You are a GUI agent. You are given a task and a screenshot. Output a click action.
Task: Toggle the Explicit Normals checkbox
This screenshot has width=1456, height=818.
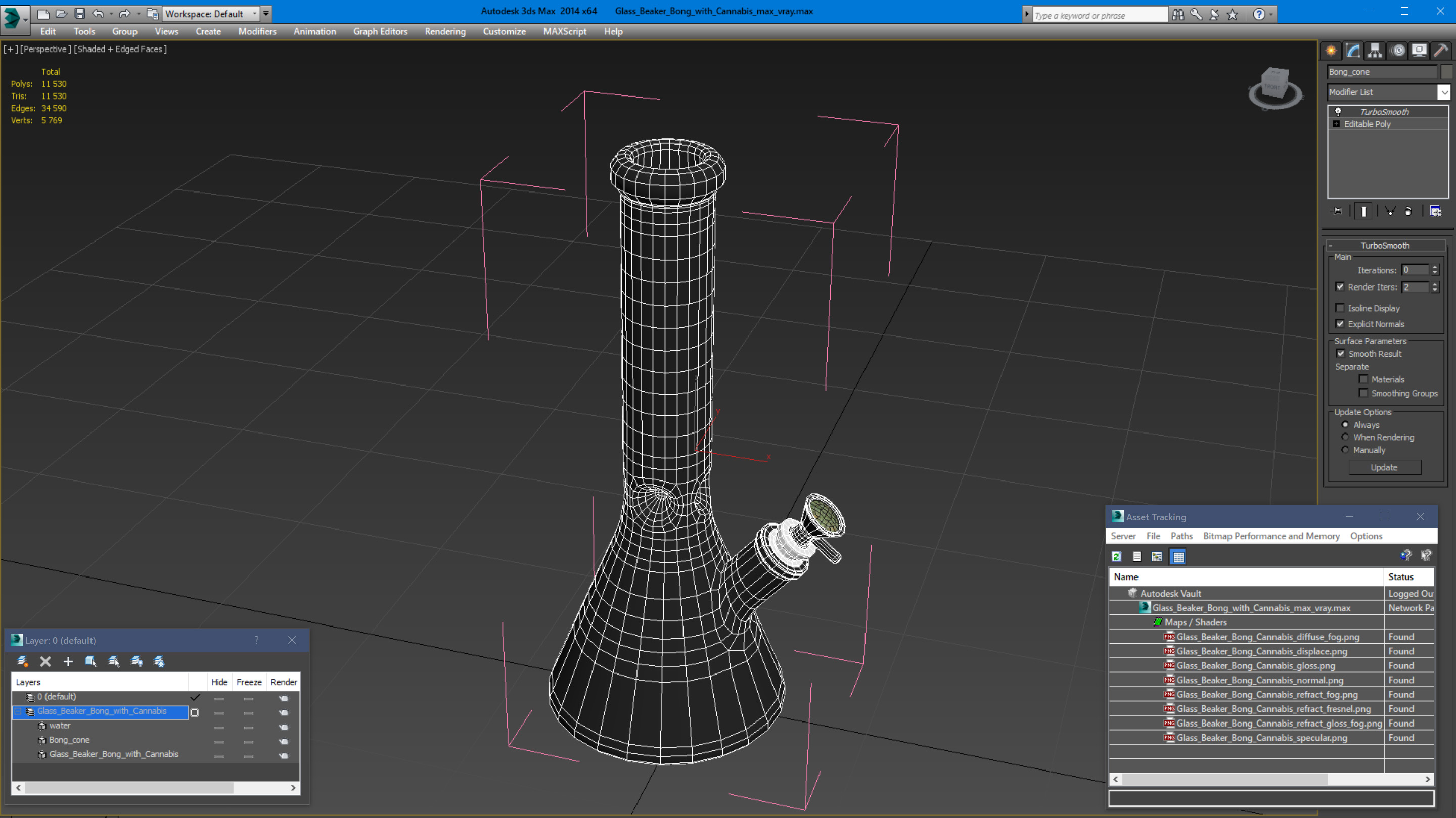point(1340,324)
